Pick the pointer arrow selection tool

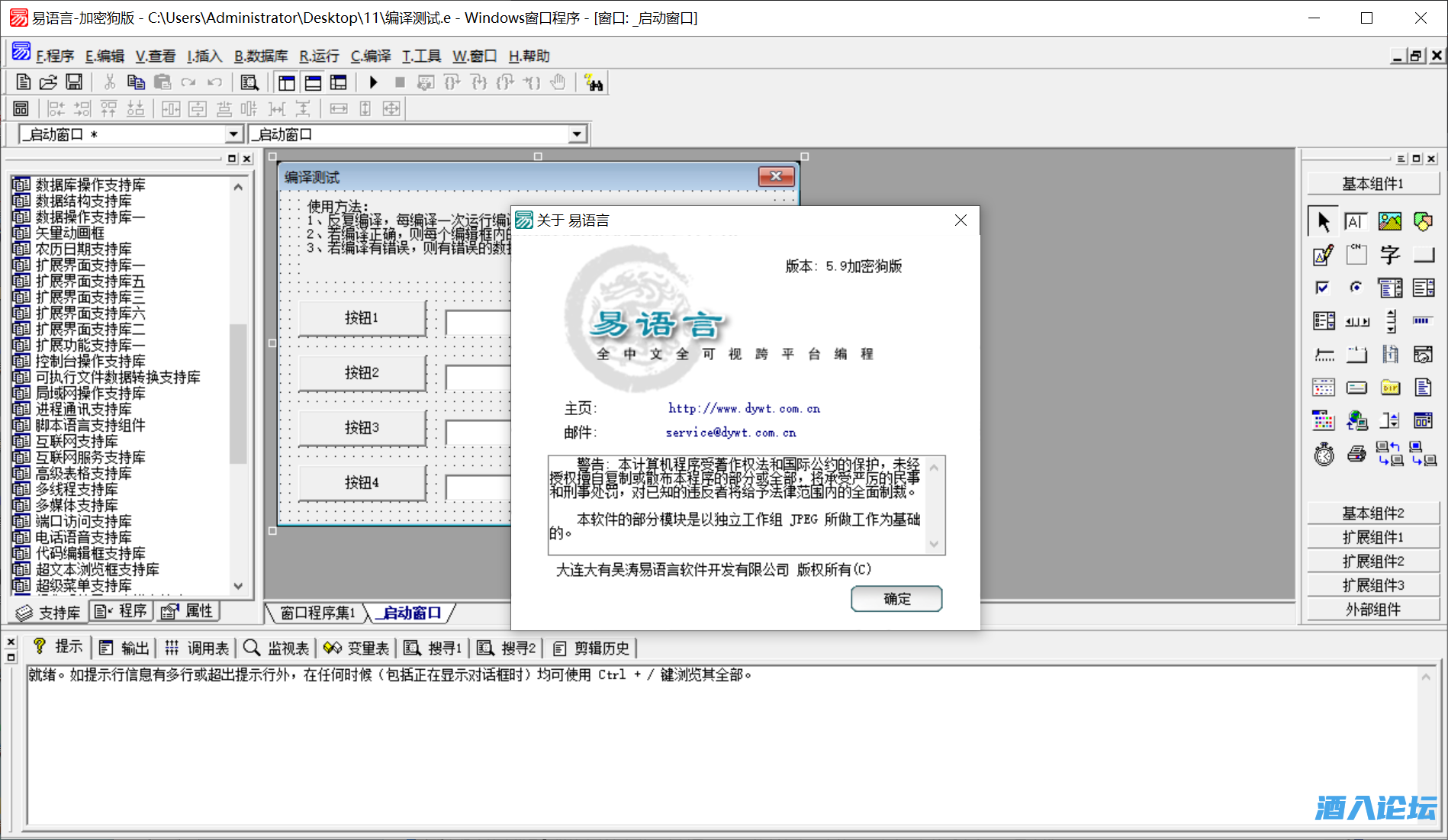pyautogui.click(x=1323, y=221)
